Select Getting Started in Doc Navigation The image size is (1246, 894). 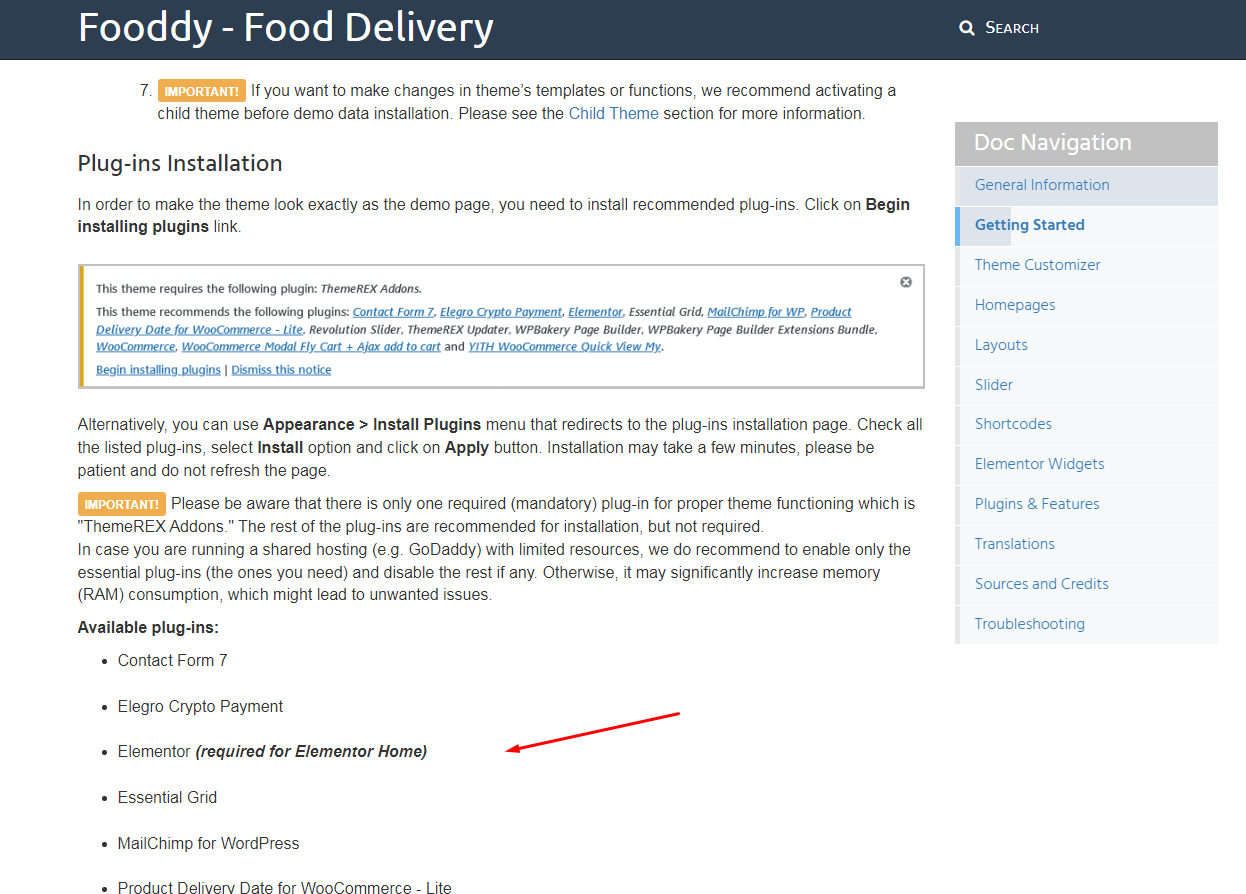(1086, 225)
